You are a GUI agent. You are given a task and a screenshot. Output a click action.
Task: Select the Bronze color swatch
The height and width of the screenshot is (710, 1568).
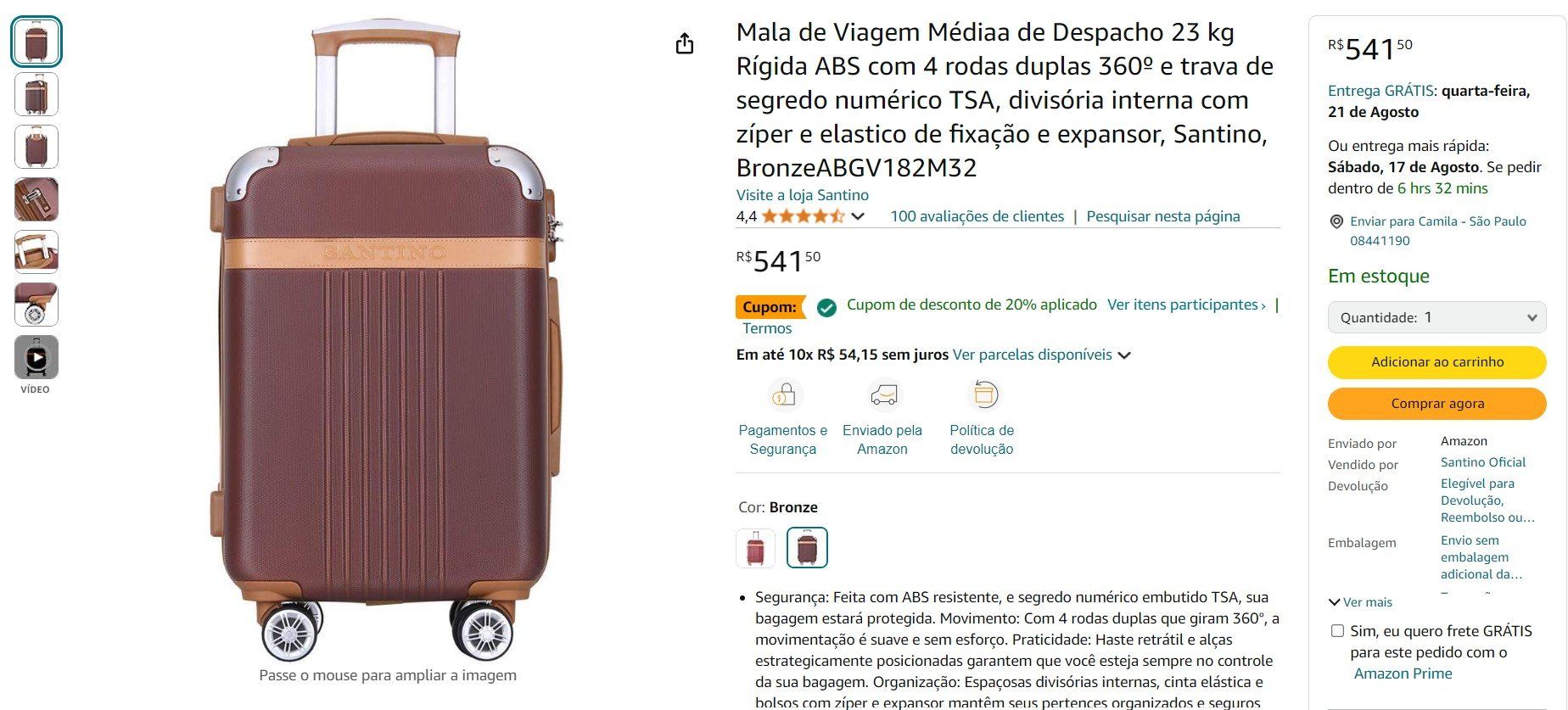click(807, 548)
